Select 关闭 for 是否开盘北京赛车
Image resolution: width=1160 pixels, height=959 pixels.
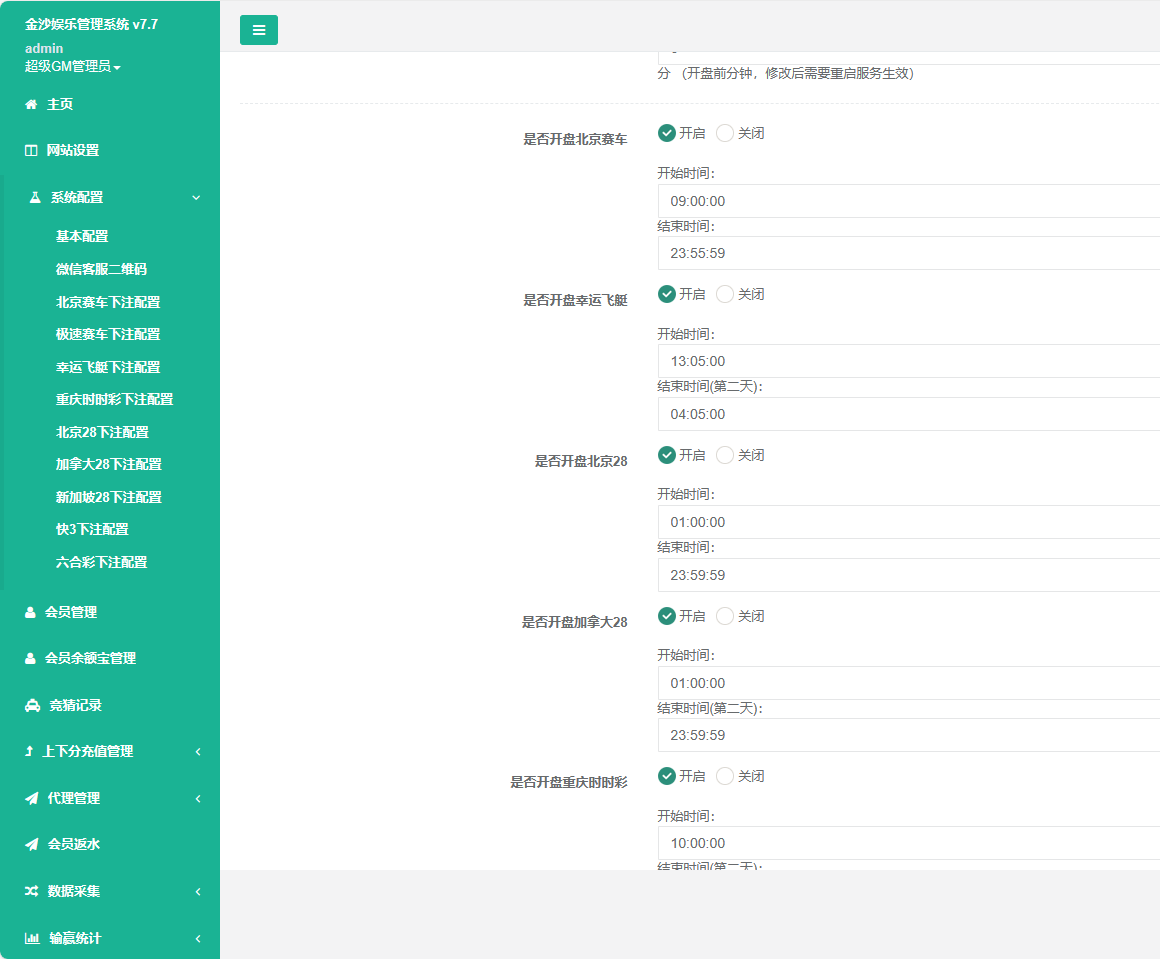tap(725, 133)
